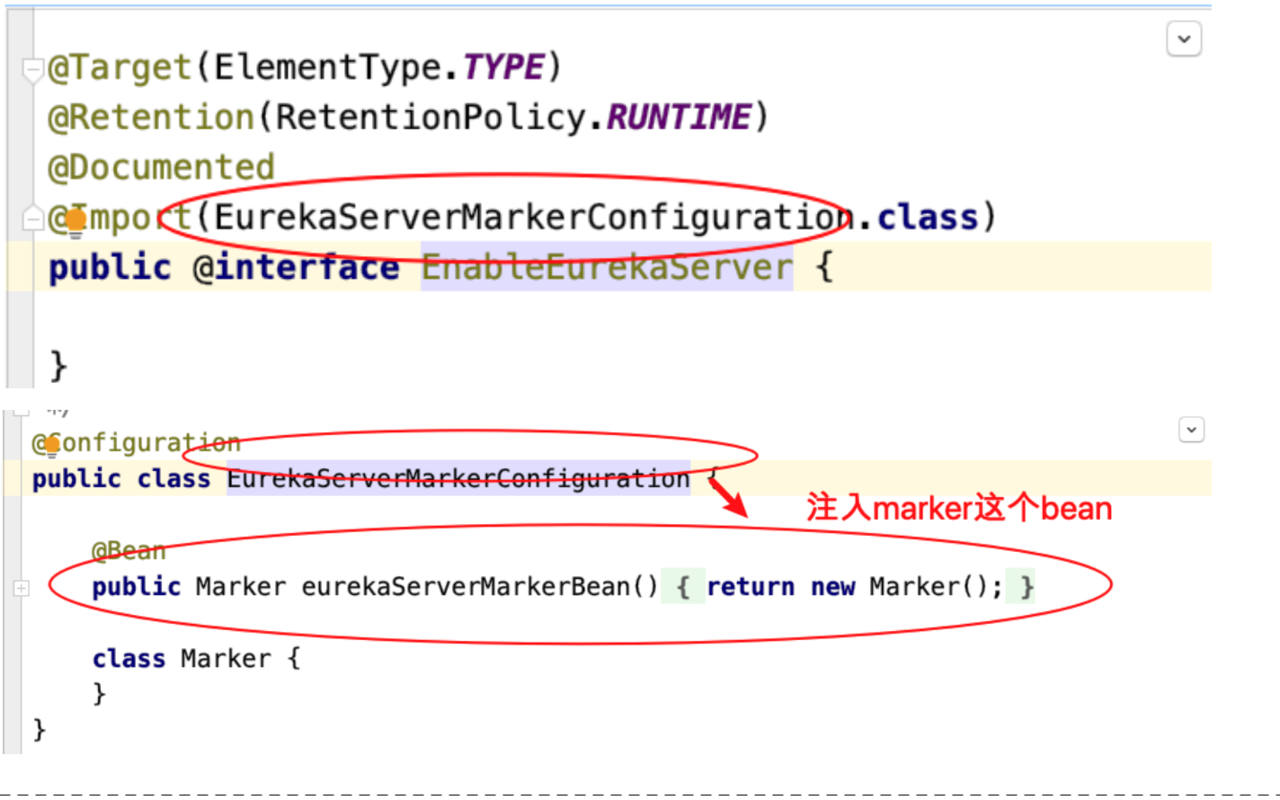
Task: Click RetentionPolicy in the @Retention annotation
Action: 426,118
